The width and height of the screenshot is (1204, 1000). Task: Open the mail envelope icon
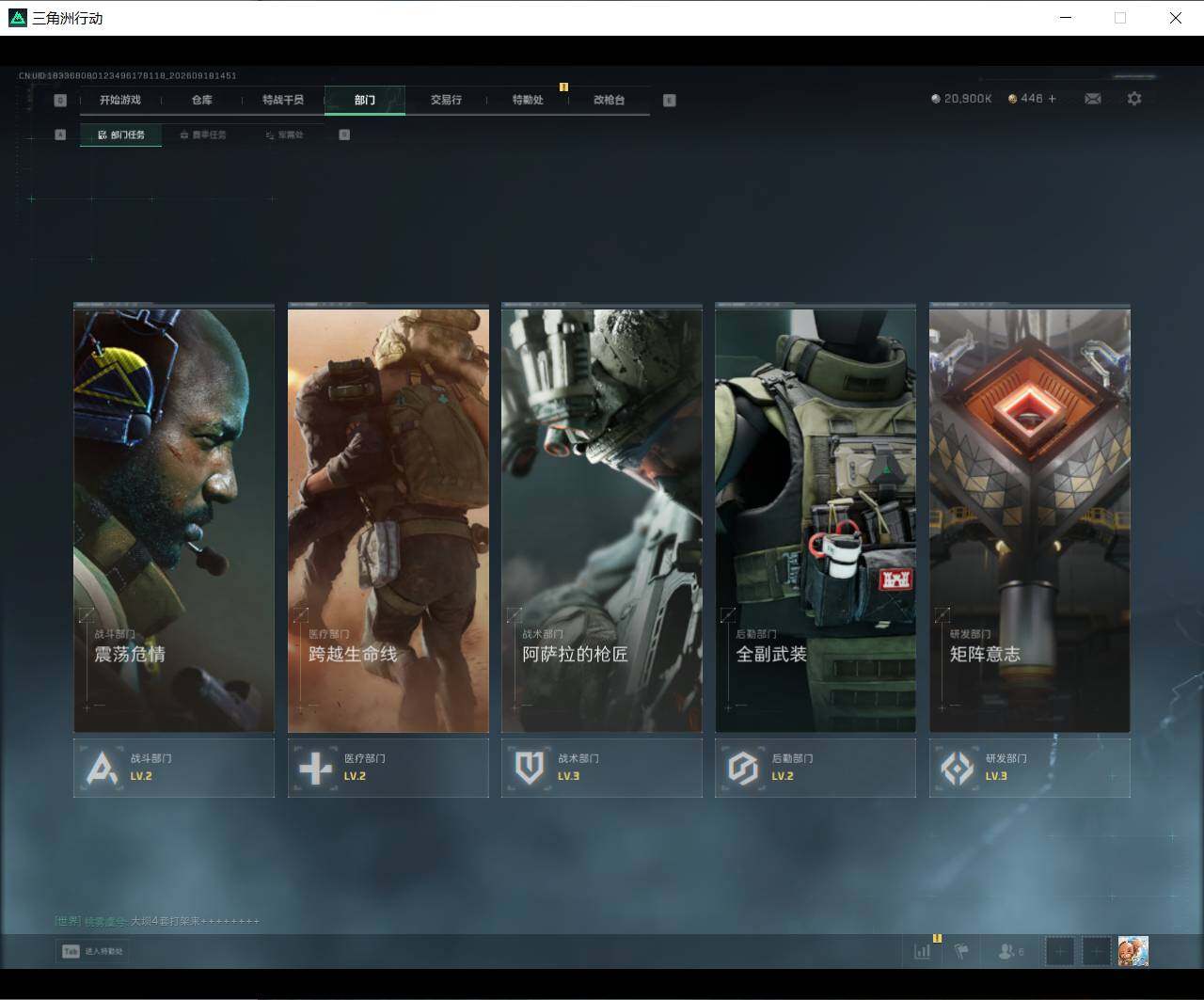[x=1093, y=99]
